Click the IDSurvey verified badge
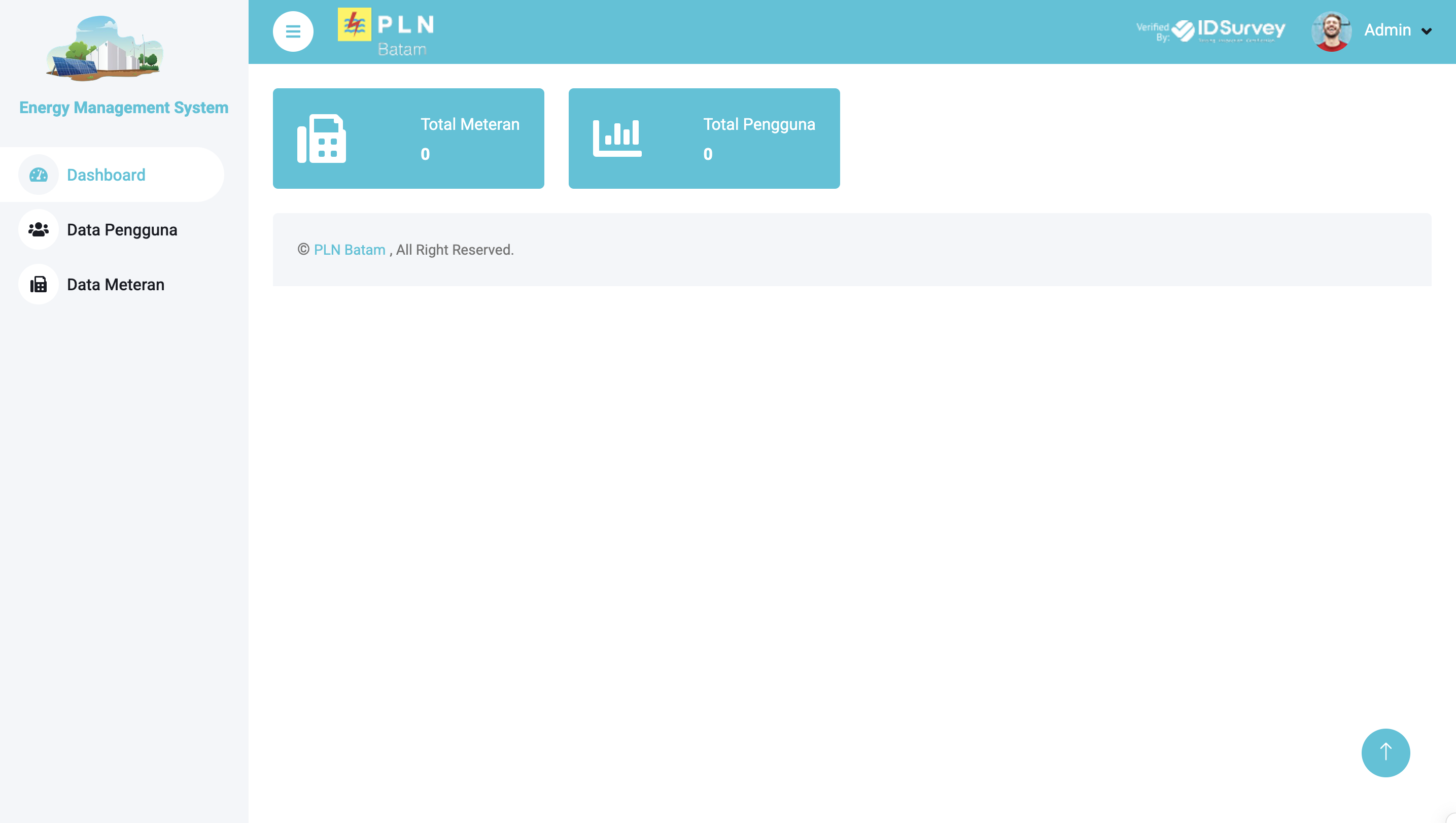This screenshot has width=1456, height=823. [x=1211, y=31]
